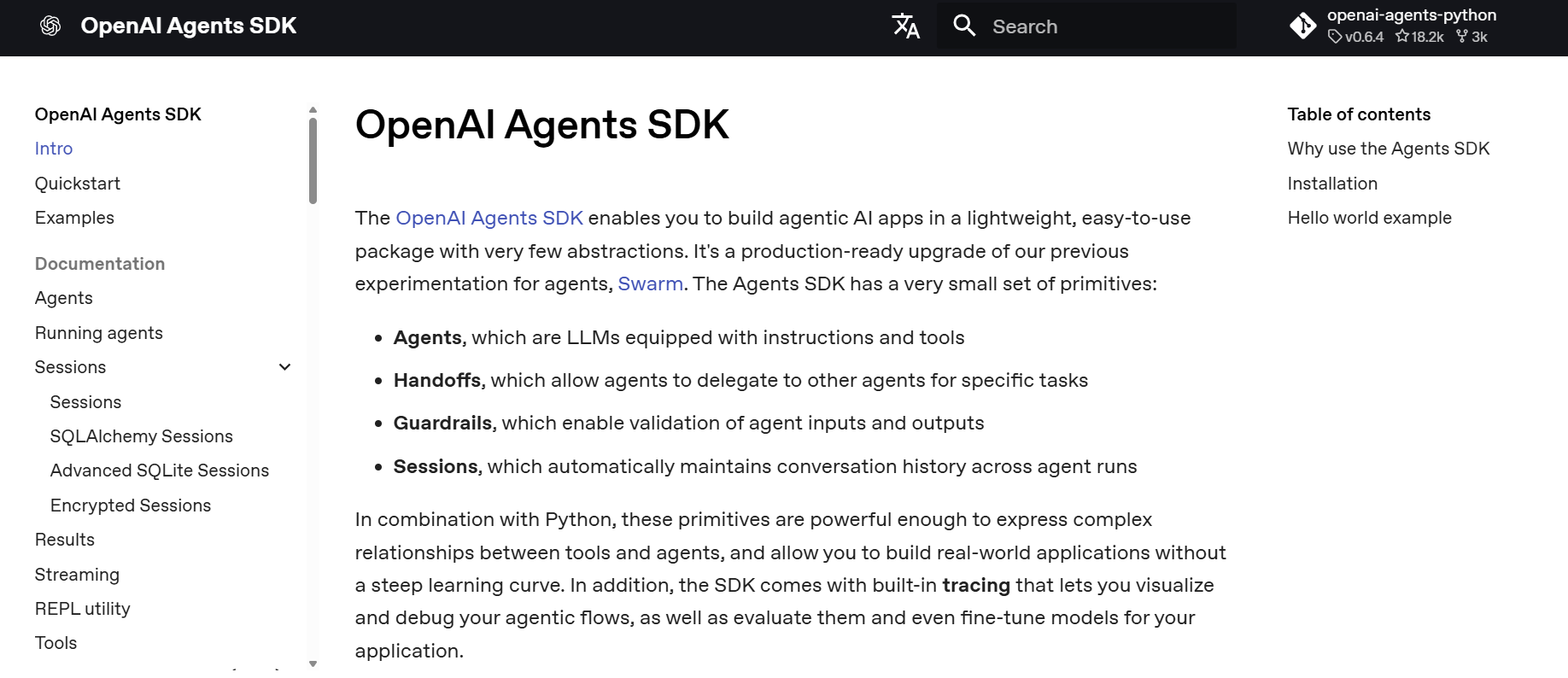Screen dimensions: 1568x678
Task: Open SQLAlchemy Sessions page
Action: pos(142,436)
